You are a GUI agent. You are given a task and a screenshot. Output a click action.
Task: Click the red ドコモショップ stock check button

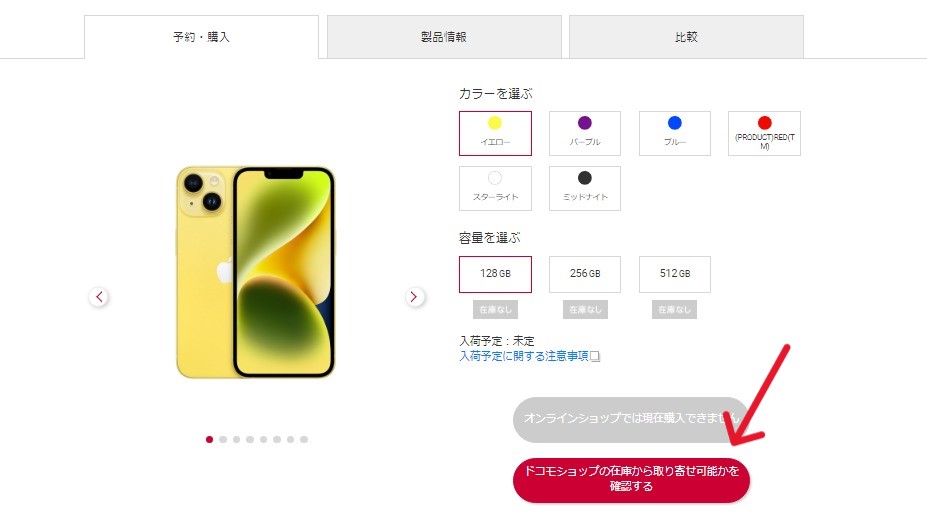[631, 480]
